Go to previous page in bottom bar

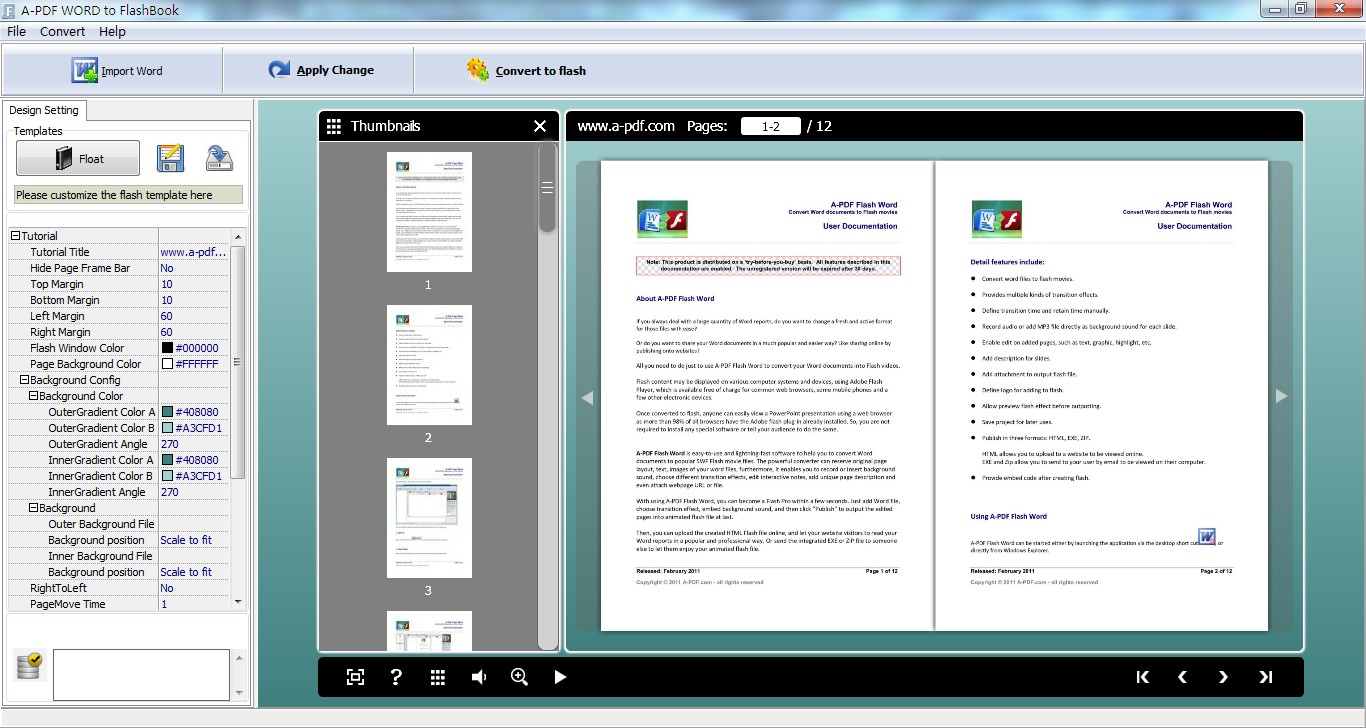click(x=1182, y=677)
